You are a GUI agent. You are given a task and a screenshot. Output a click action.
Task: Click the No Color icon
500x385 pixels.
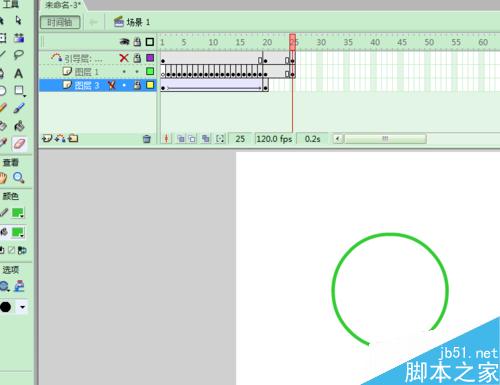pos(12,250)
